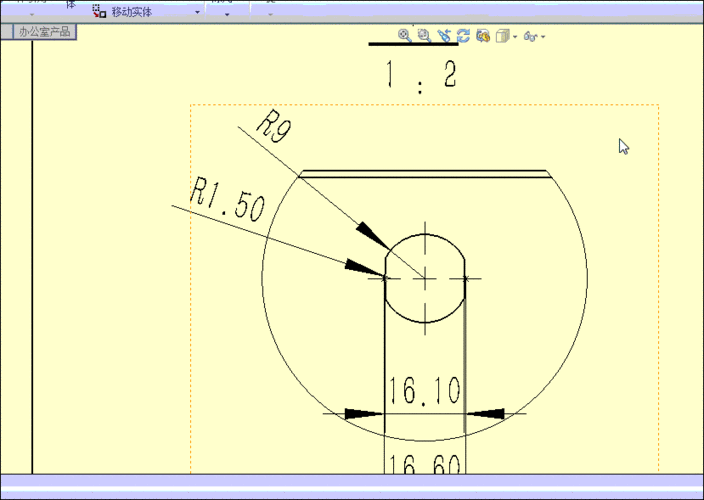Click the 1 : 2 scale label

421,76
